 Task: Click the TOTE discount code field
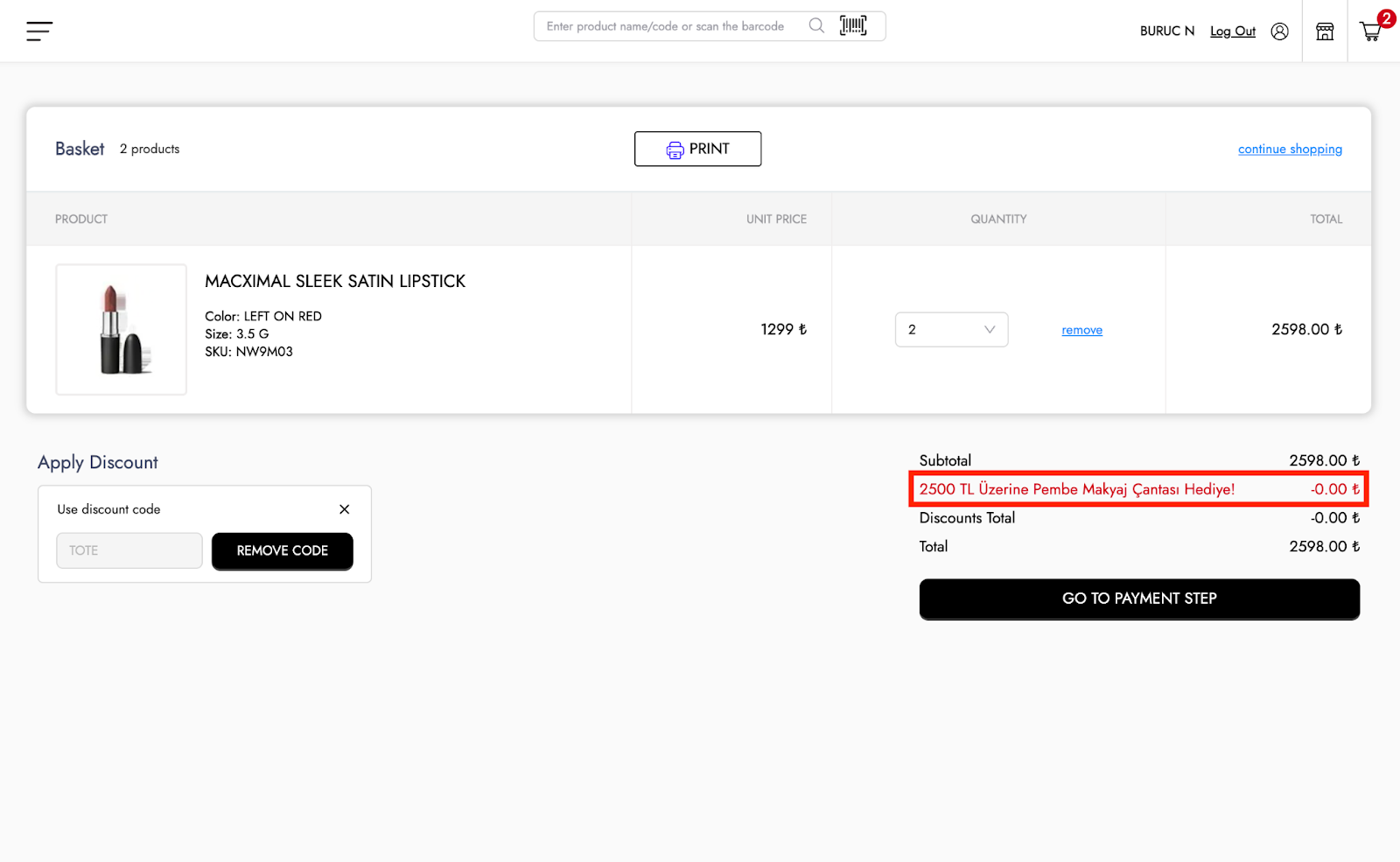pos(129,550)
